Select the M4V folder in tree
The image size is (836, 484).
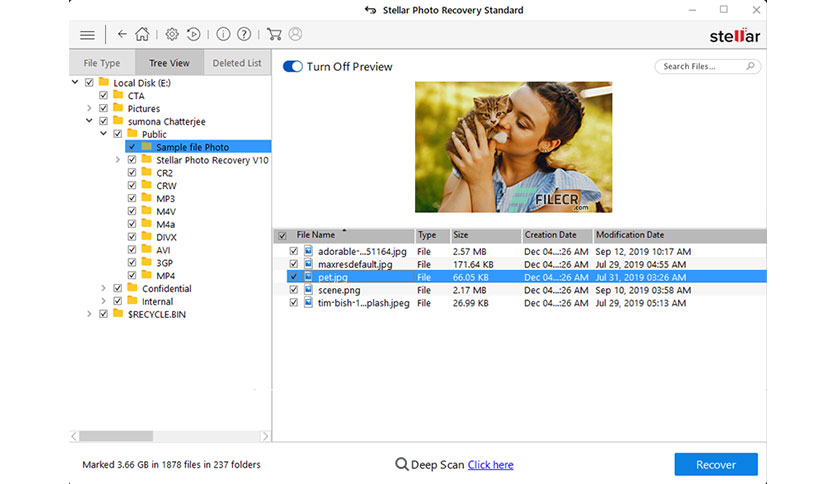click(166, 212)
